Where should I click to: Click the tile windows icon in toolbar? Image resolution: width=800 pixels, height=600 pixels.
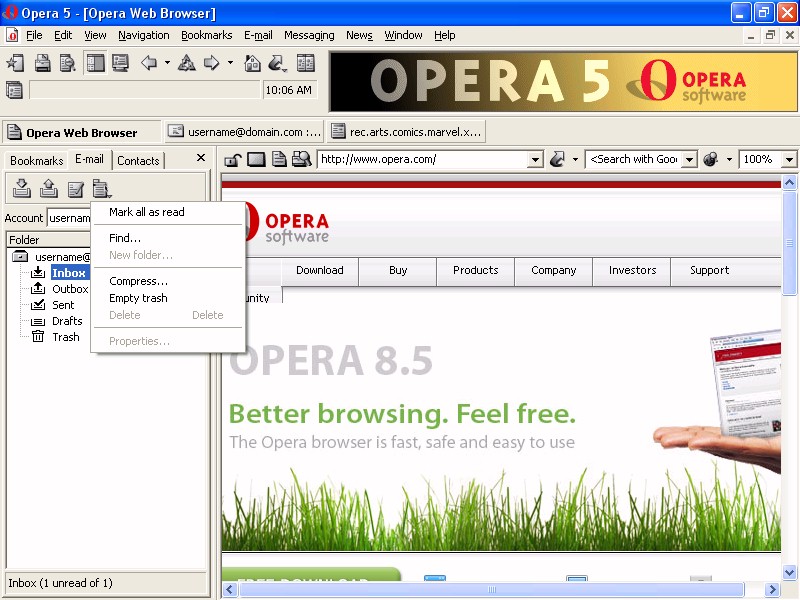(x=306, y=63)
